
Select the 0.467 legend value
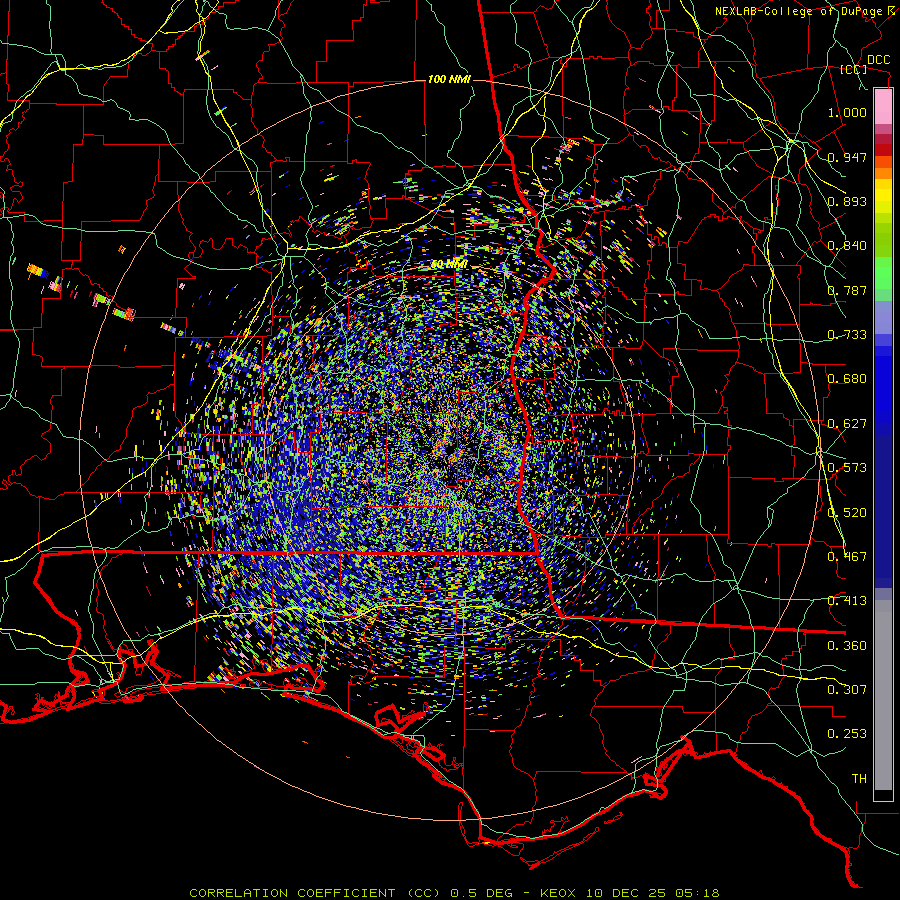[x=847, y=556]
